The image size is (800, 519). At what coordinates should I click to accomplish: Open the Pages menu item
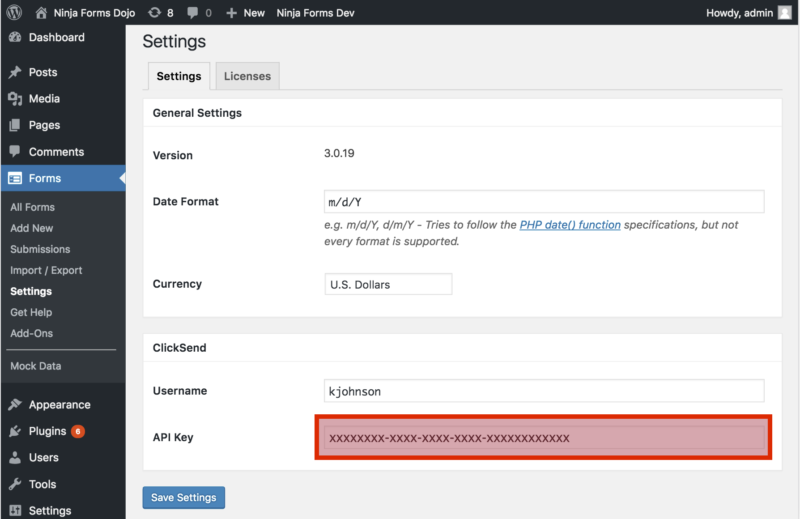pos(44,125)
